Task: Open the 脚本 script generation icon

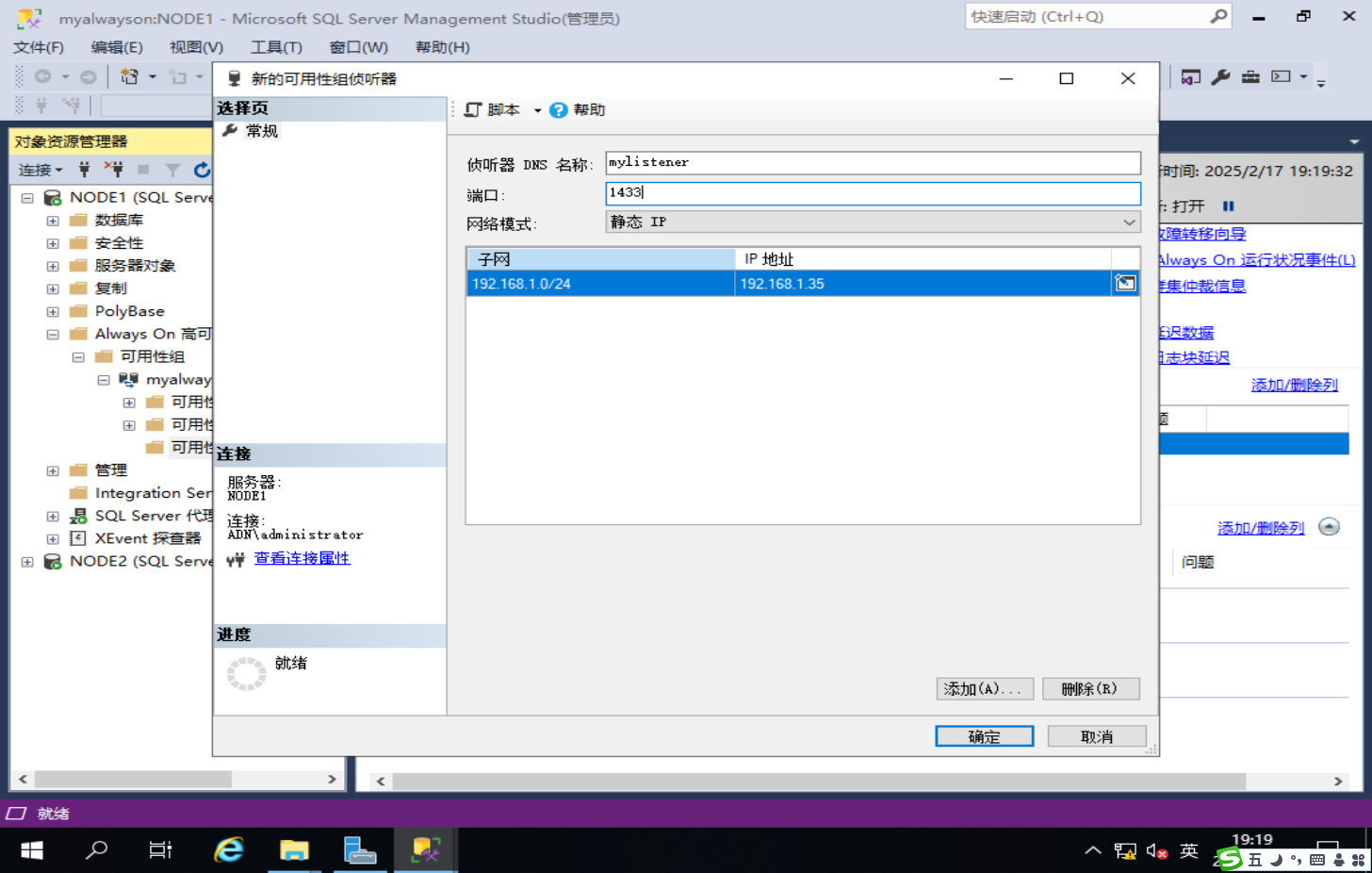Action: click(473, 109)
